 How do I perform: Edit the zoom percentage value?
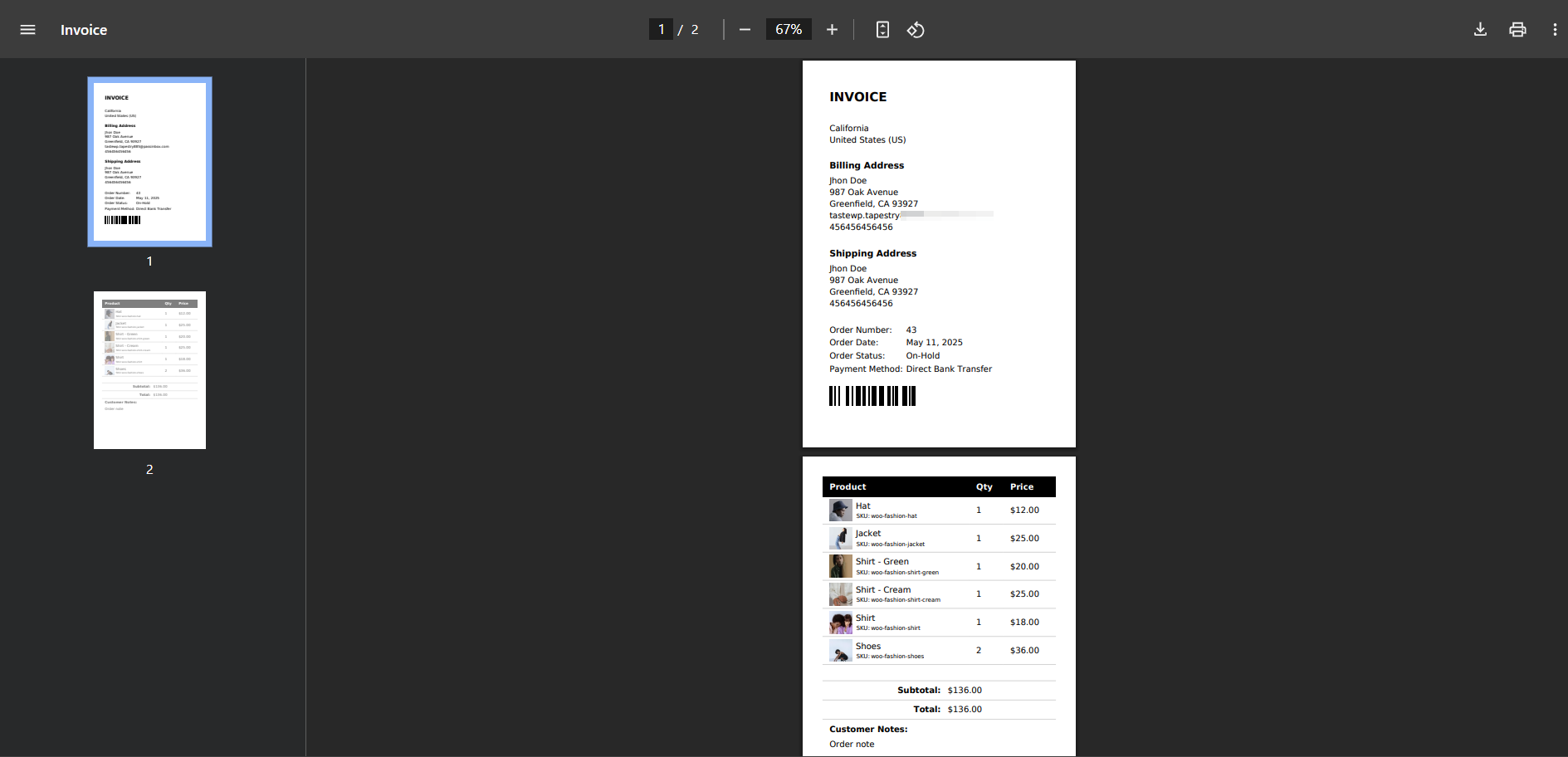(x=788, y=28)
